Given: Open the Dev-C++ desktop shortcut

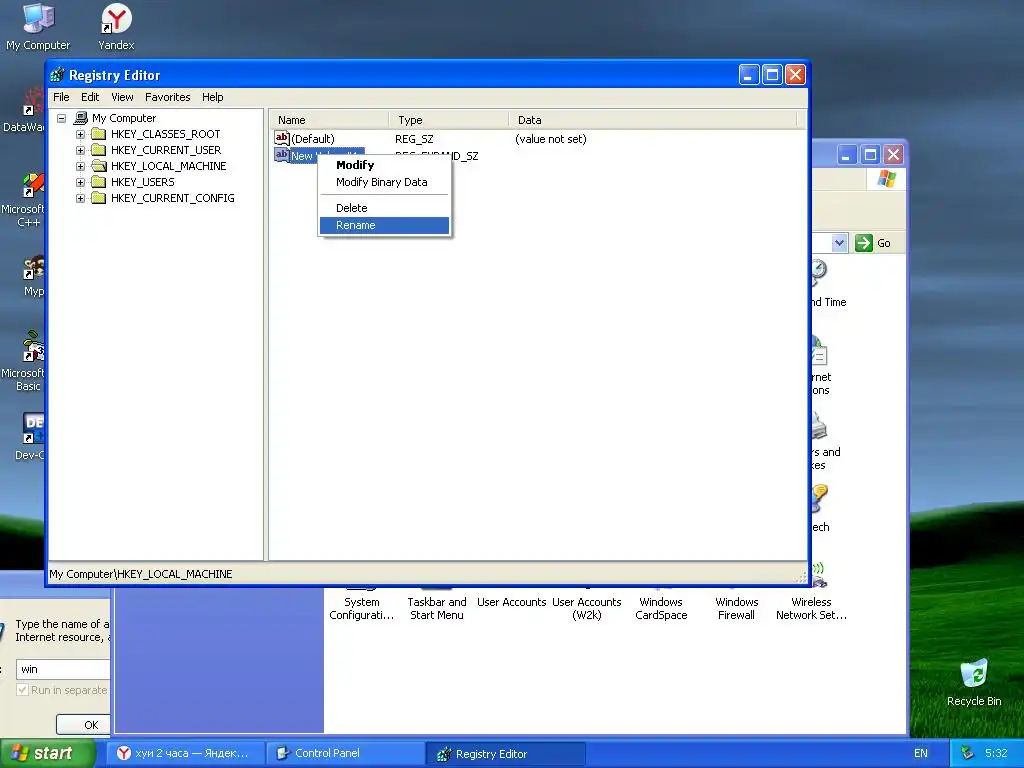Looking at the screenshot, I should (29, 436).
